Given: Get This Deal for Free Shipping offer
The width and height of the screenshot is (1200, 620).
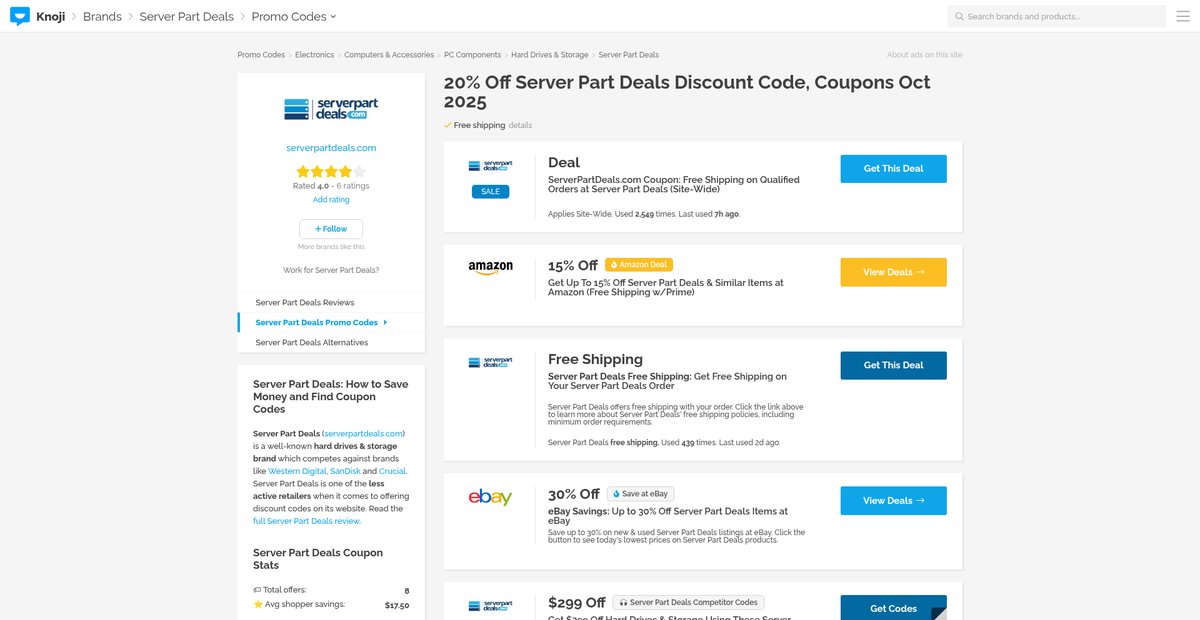Looking at the screenshot, I should pos(893,366).
